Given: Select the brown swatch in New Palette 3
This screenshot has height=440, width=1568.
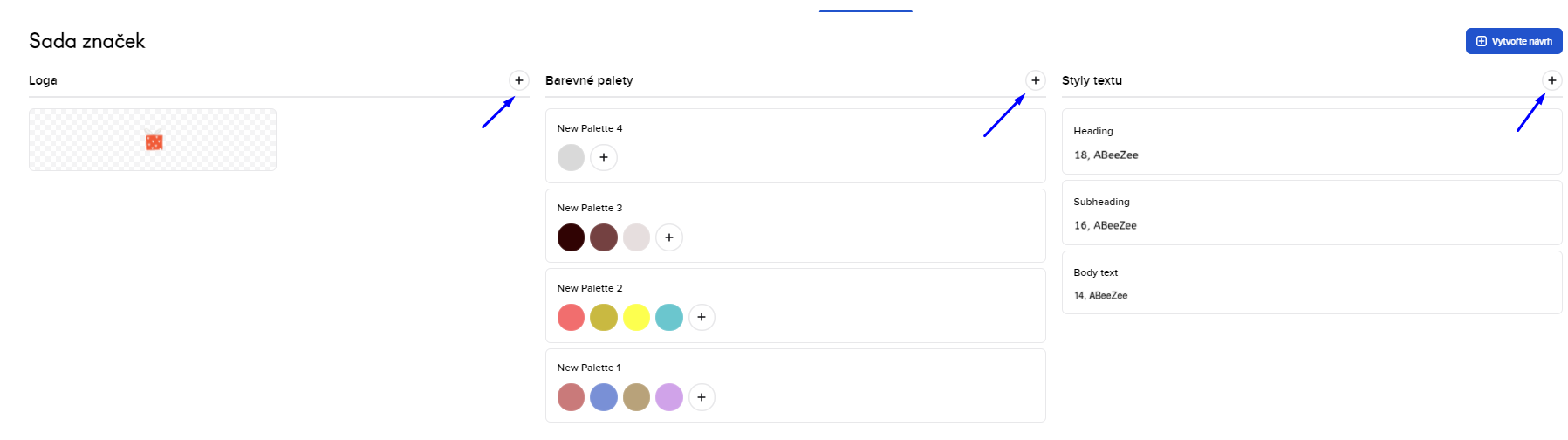Looking at the screenshot, I should (604, 237).
